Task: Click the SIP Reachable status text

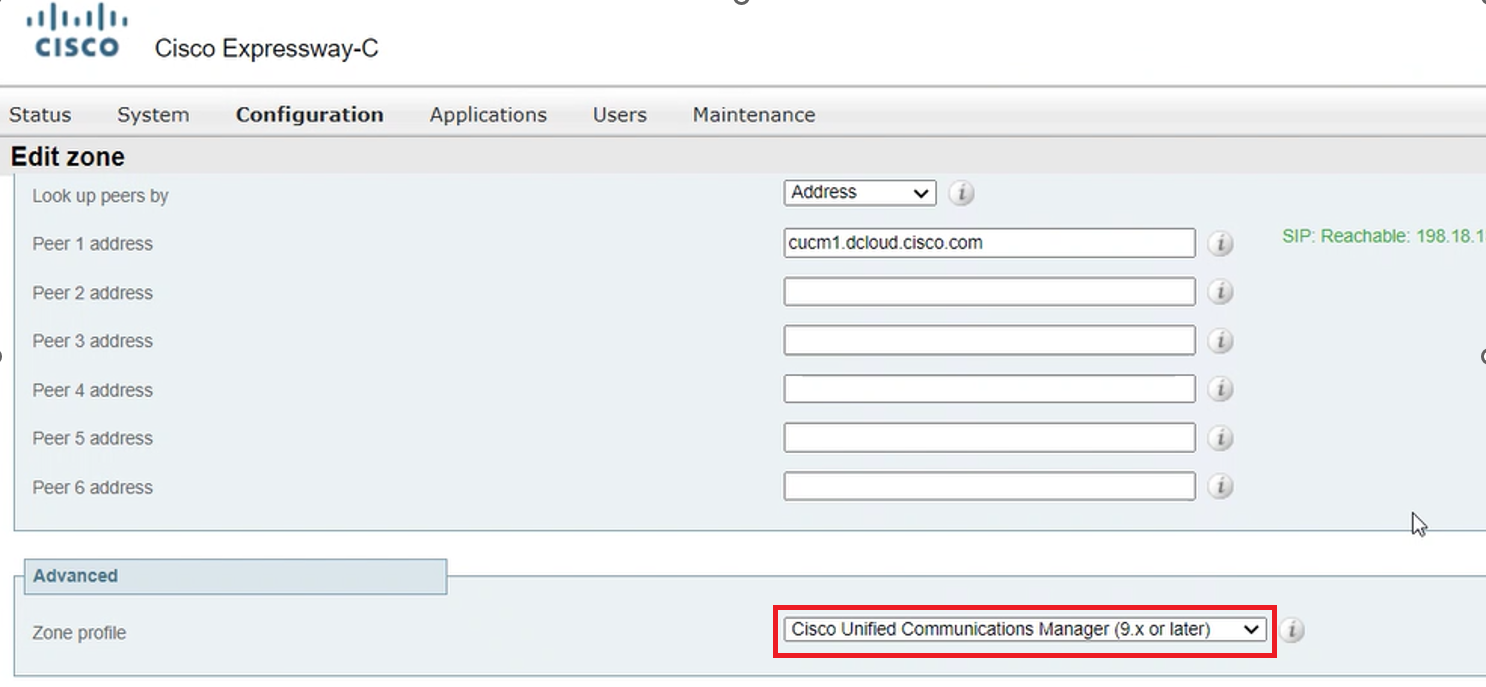Action: (x=1382, y=237)
